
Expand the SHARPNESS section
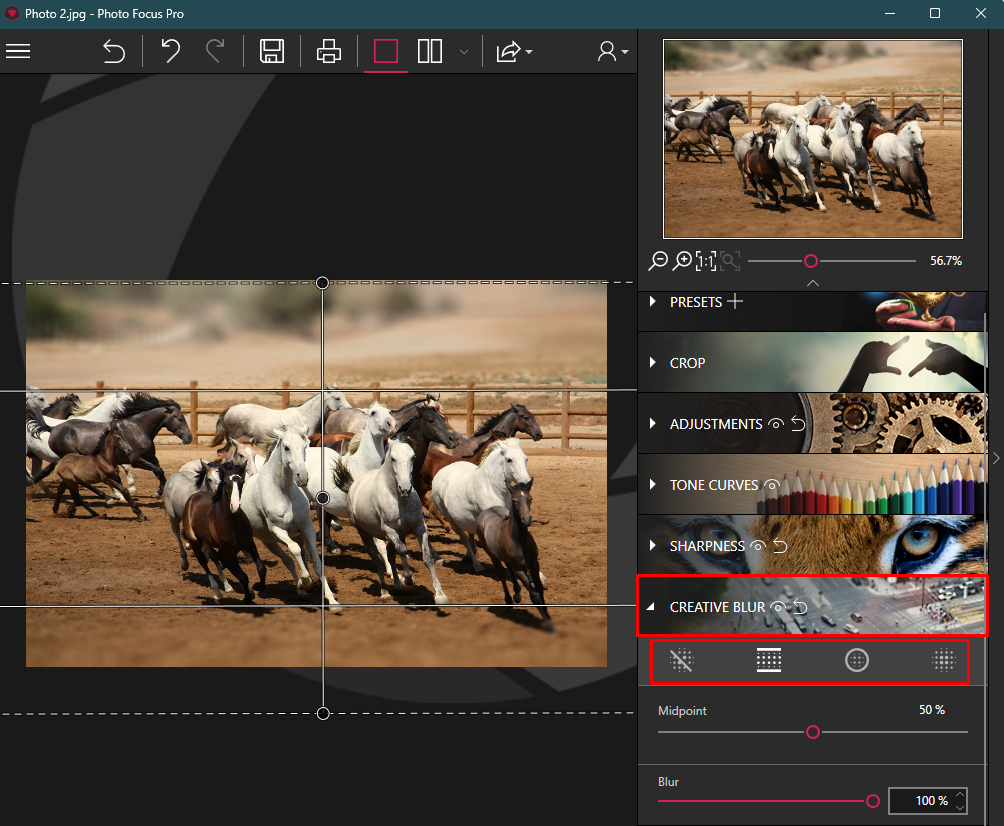(x=652, y=546)
